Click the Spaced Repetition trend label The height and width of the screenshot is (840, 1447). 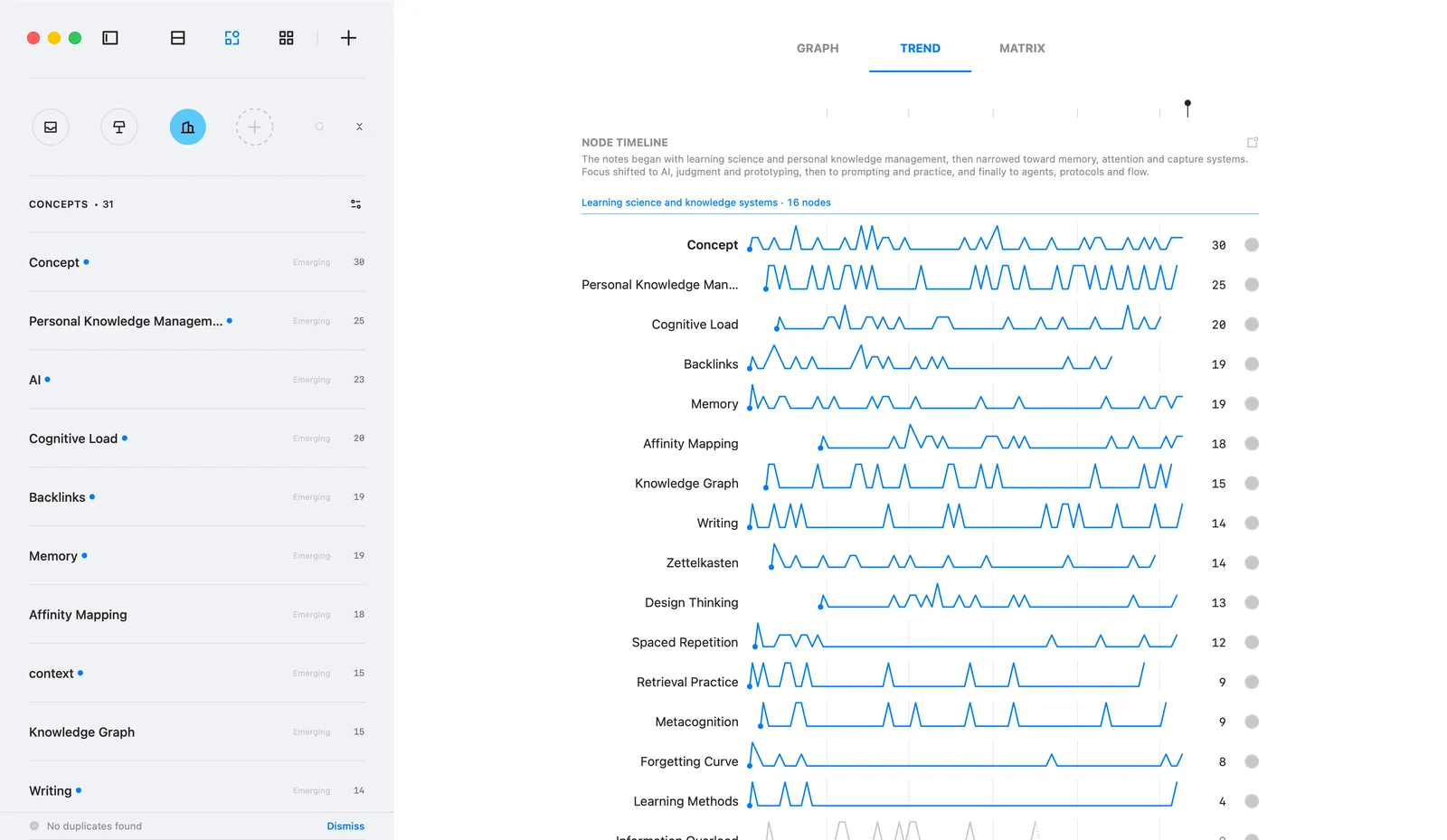pos(685,643)
